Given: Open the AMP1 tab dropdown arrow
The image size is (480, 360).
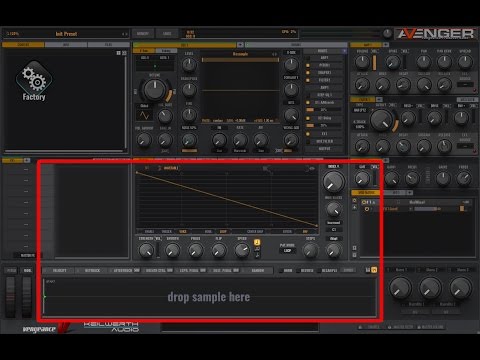Looking at the screenshot, I should 386,44.
